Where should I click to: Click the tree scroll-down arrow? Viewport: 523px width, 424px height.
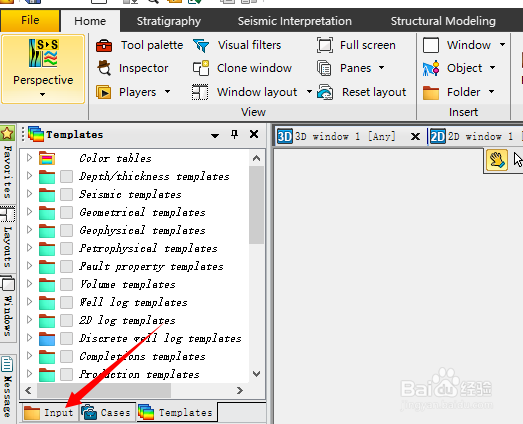point(256,374)
